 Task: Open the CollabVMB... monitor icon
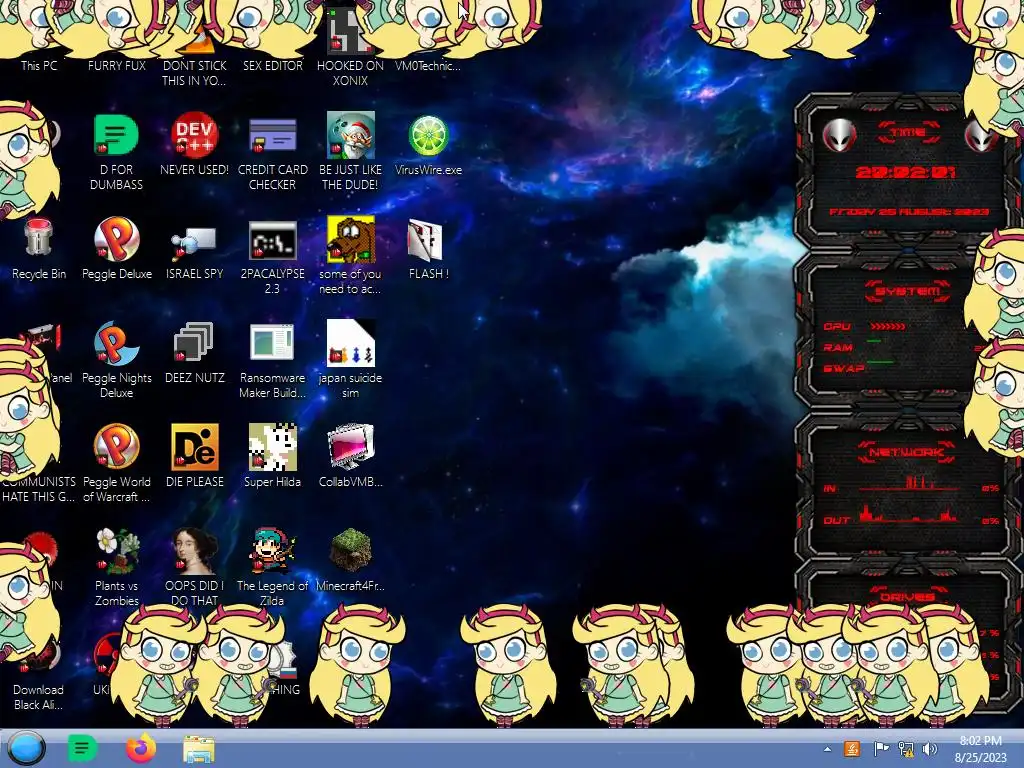click(x=351, y=447)
